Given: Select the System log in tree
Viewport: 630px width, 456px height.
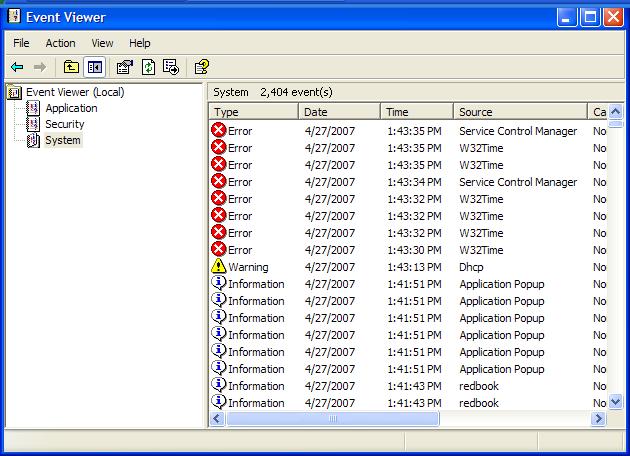Looking at the screenshot, I should (63, 140).
